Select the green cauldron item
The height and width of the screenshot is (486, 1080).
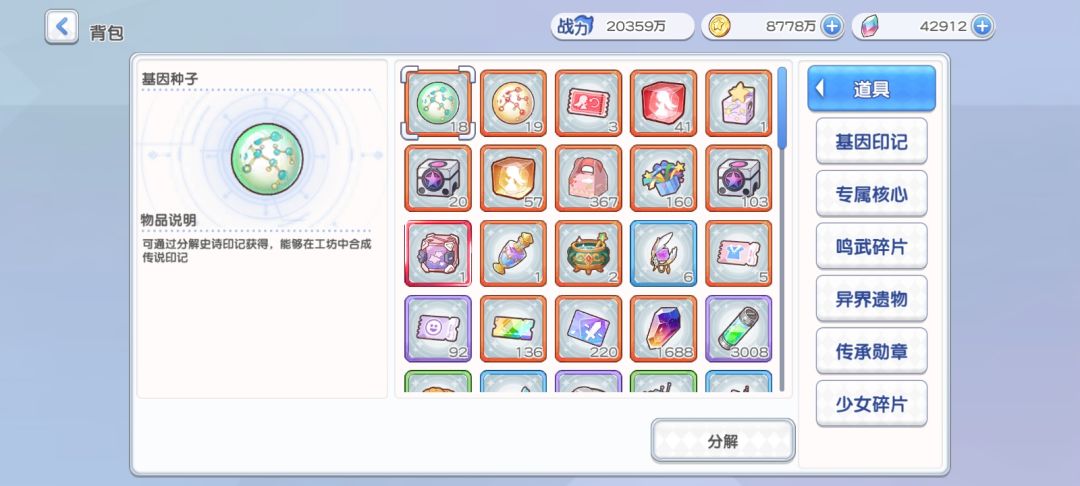[x=588, y=253]
